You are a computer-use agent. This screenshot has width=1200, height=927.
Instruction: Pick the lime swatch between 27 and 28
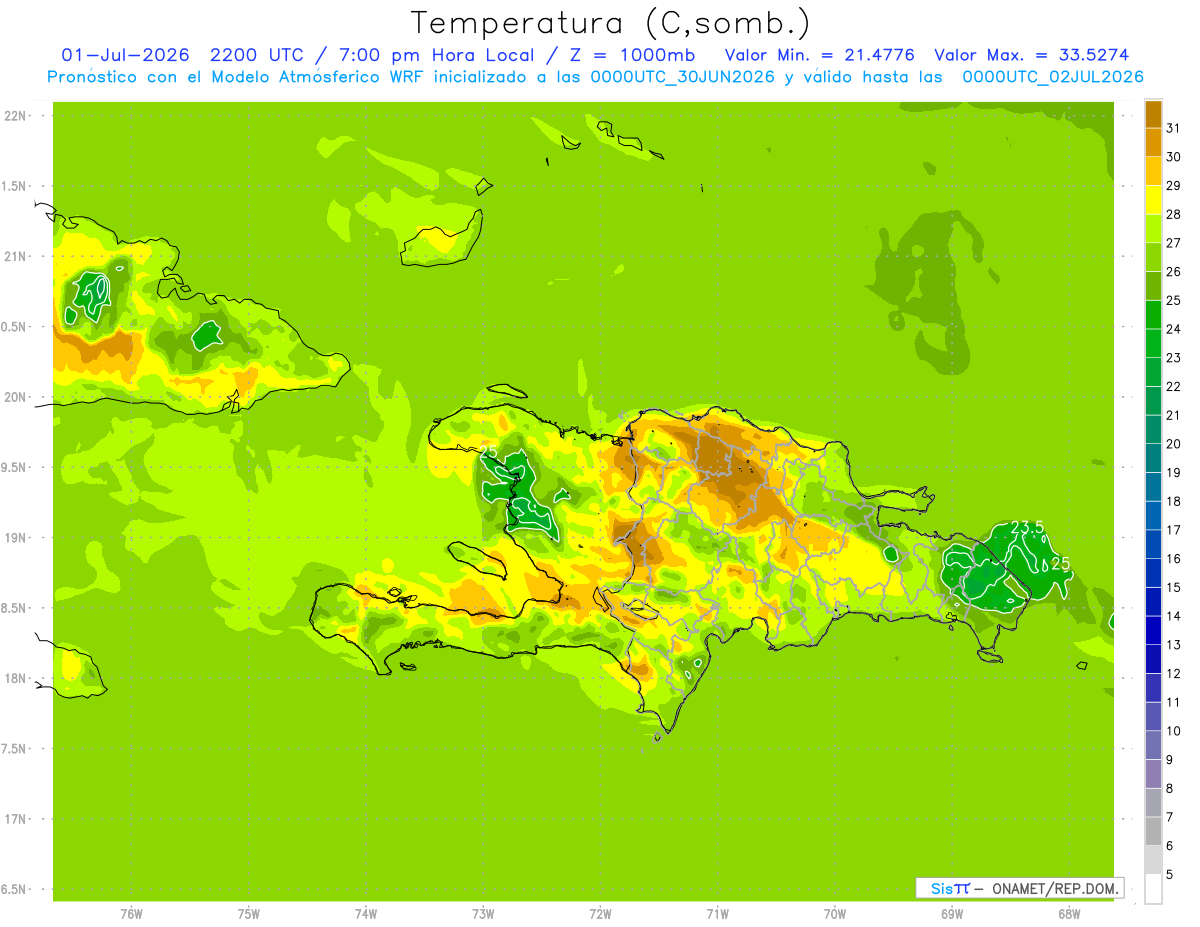click(x=1153, y=229)
